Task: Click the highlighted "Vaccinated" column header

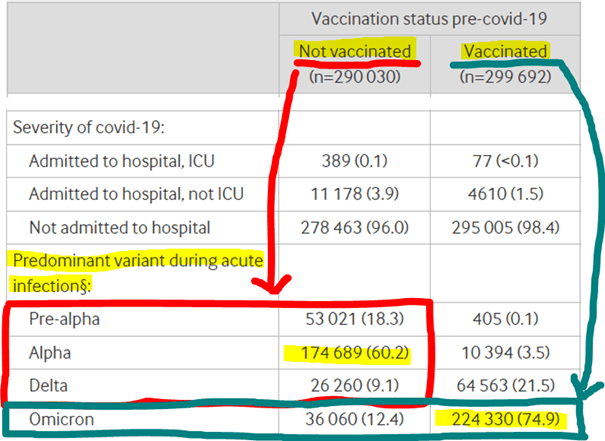Action: point(505,52)
